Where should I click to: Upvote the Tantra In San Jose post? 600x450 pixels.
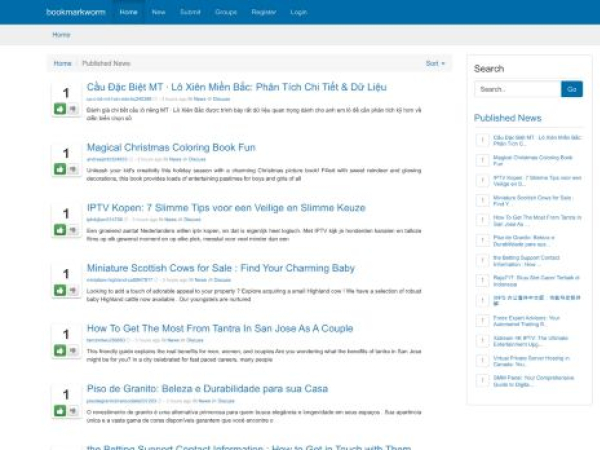pyautogui.click(x=60, y=350)
